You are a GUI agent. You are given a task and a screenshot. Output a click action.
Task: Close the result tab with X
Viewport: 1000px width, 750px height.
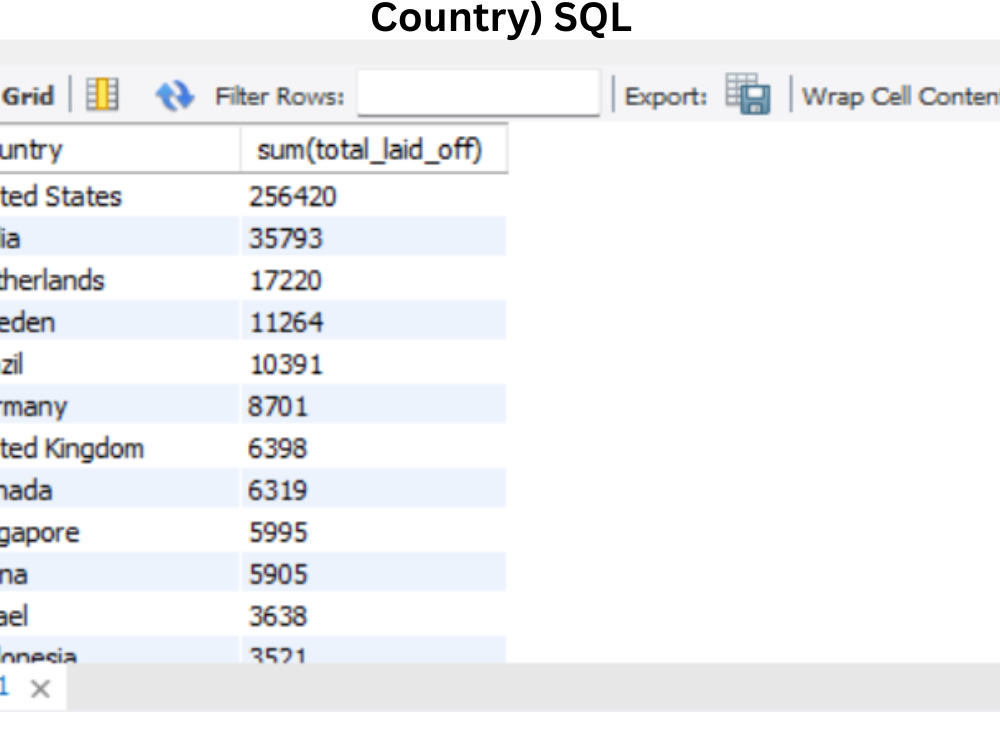coord(40,689)
